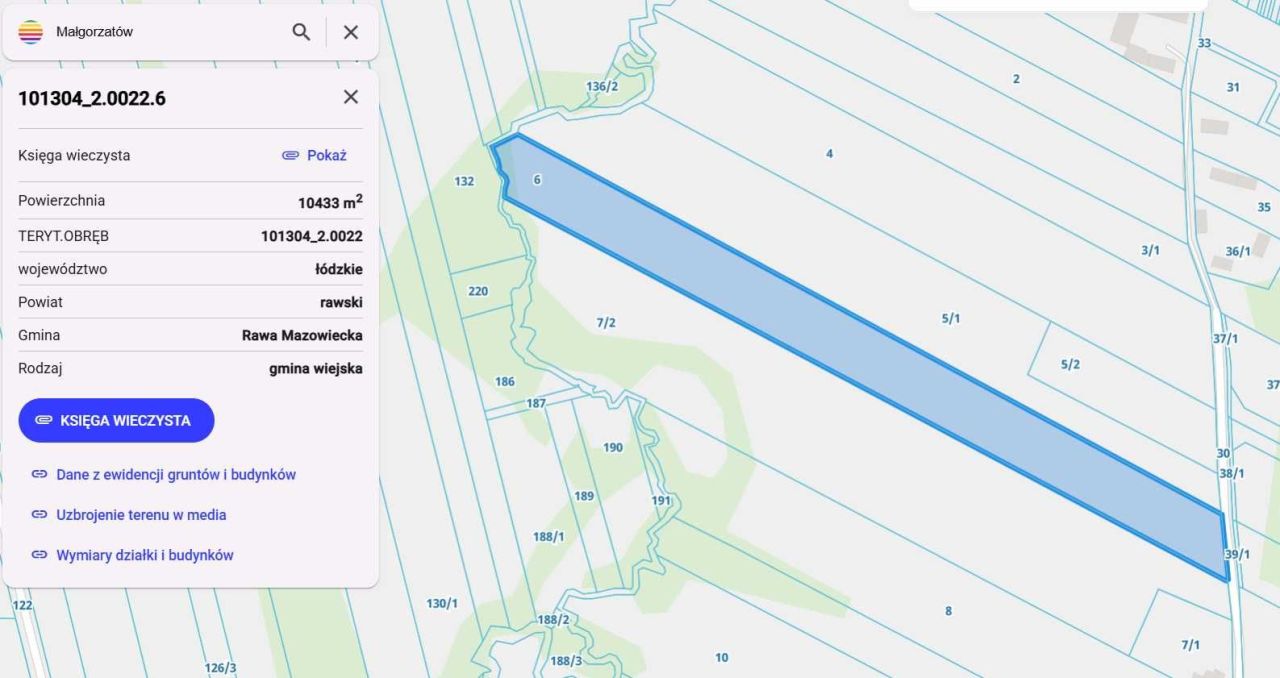The width and height of the screenshot is (1280, 678).
Task: Select parcel 7/2 on the map
Action: pyautogui.click(x=606, y=322)
